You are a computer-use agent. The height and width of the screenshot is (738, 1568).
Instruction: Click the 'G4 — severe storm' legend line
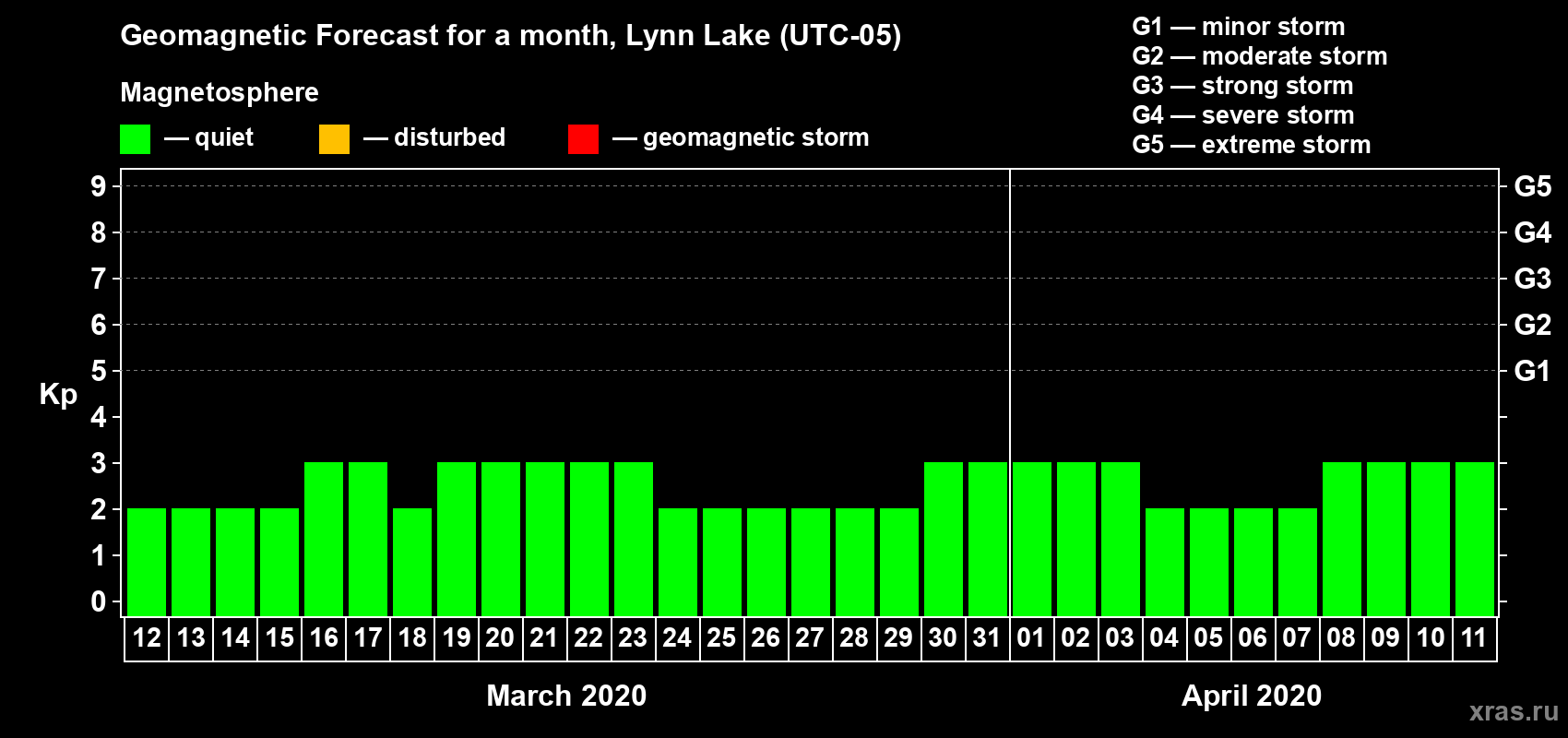[x=1243, y=115]
